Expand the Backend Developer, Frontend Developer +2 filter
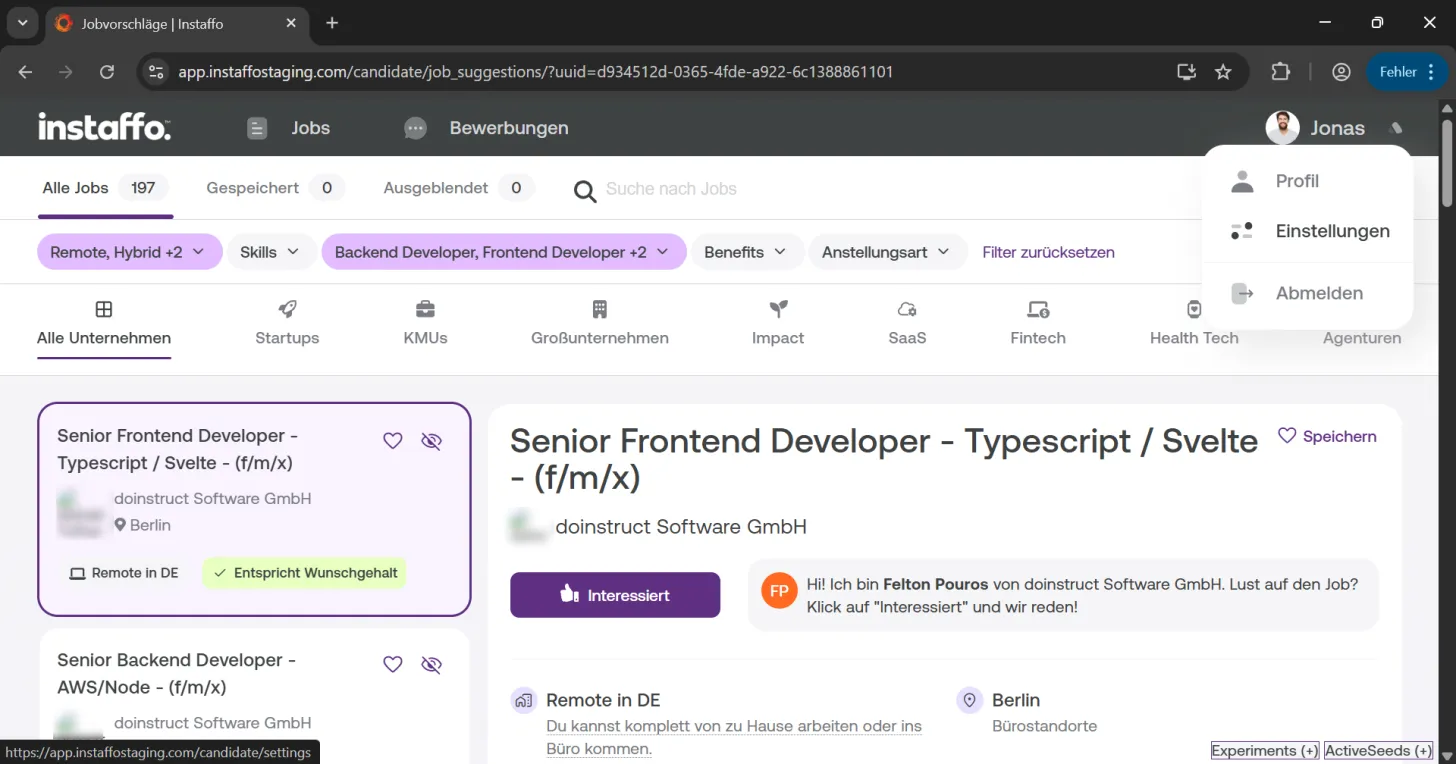Image resolution: width=1456 pixels, height=764 pixels. [x=504, y=252]
